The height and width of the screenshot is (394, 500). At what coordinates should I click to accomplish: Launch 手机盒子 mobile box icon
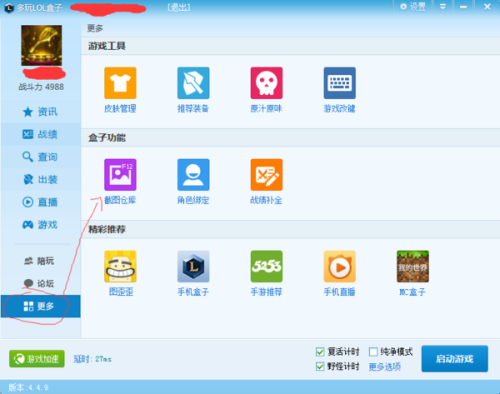193,266
